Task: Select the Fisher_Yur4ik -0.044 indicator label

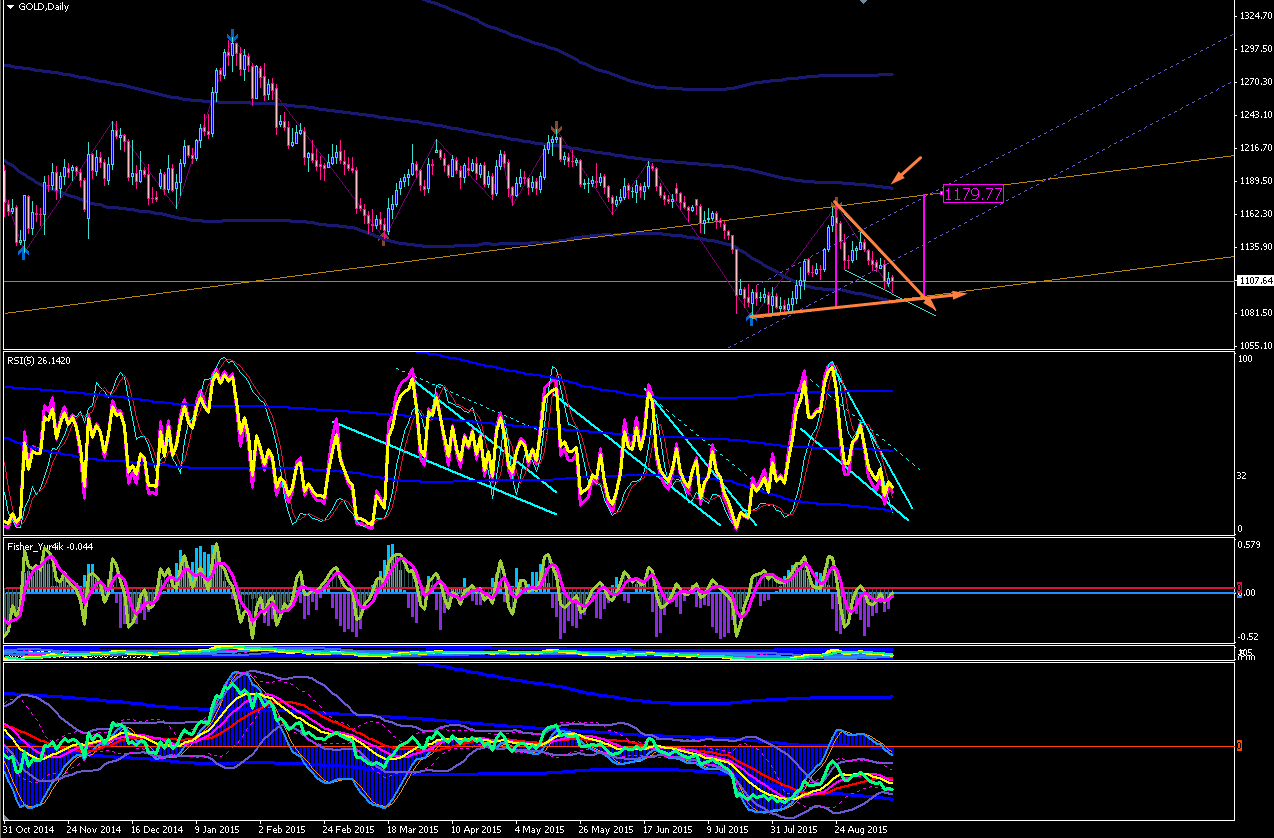Action: (51, 547)
